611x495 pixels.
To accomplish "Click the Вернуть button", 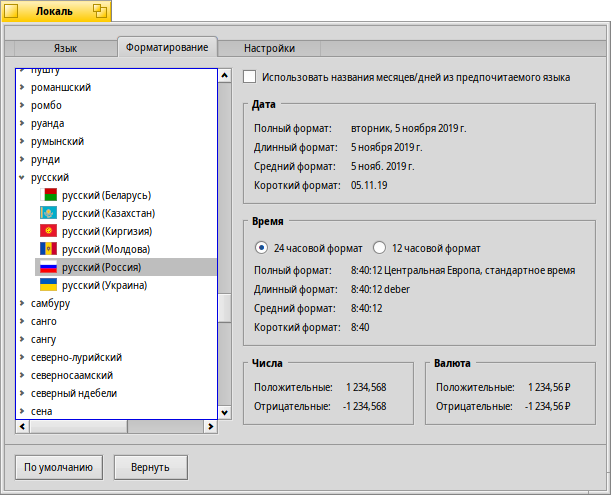I will (x=150, y=466).
